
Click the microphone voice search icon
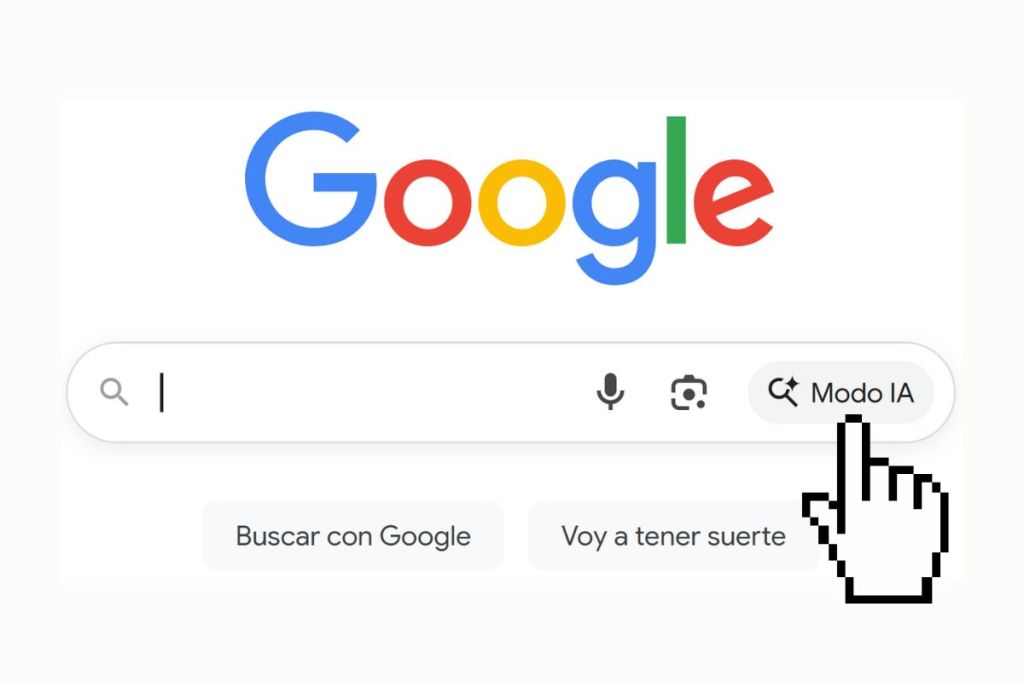coord(611,392)
